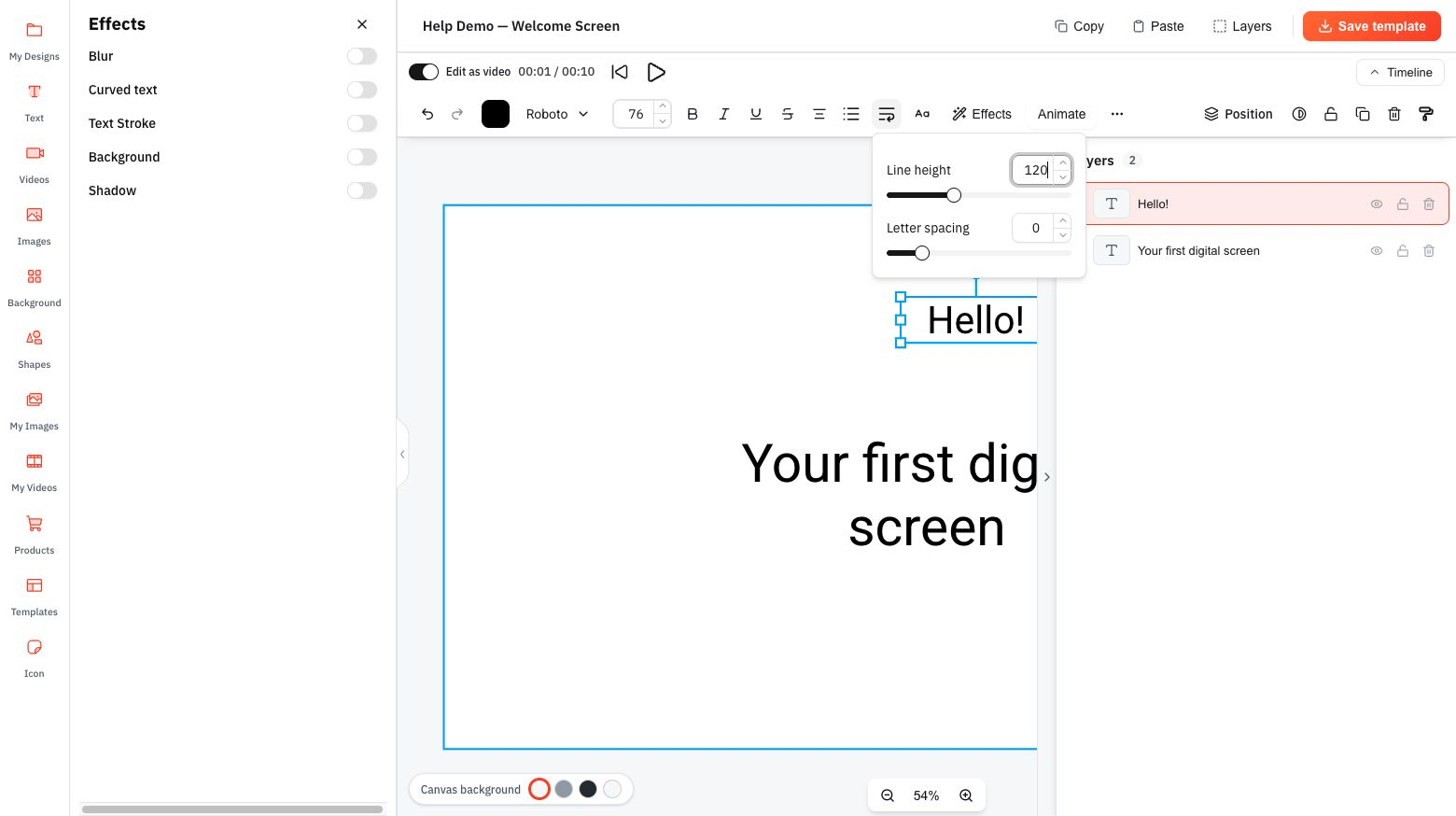Open Videos panel in sidebar
1456x816 pixels.
35,165
